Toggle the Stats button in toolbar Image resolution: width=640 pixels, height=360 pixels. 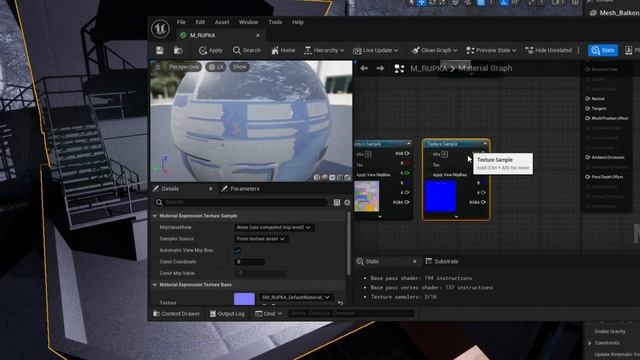[603, 50]
